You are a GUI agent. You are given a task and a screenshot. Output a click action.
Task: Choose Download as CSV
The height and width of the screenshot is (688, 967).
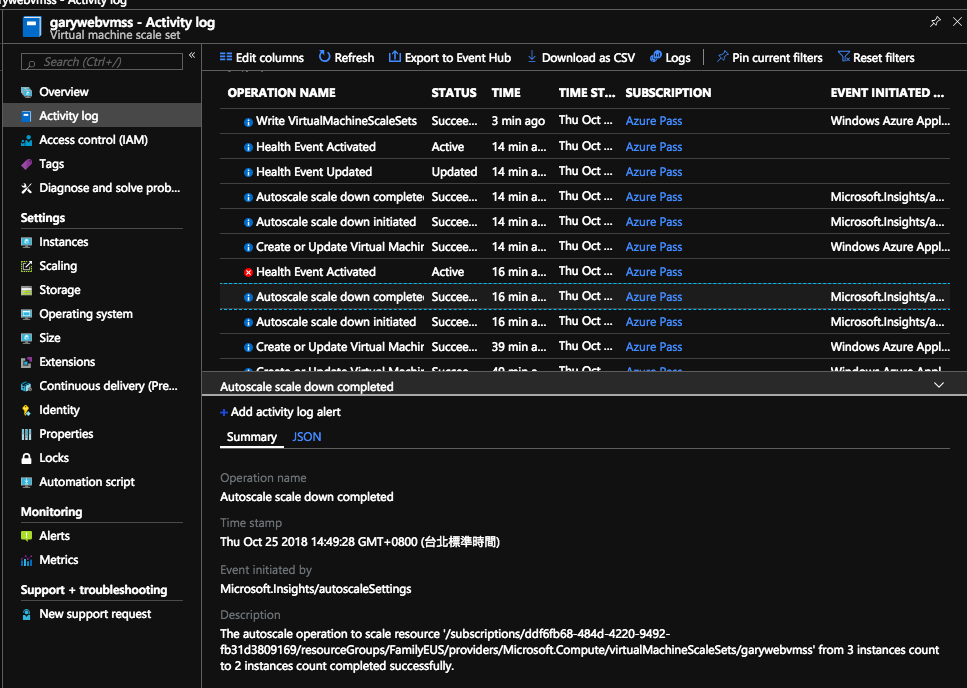pos(580,58)
